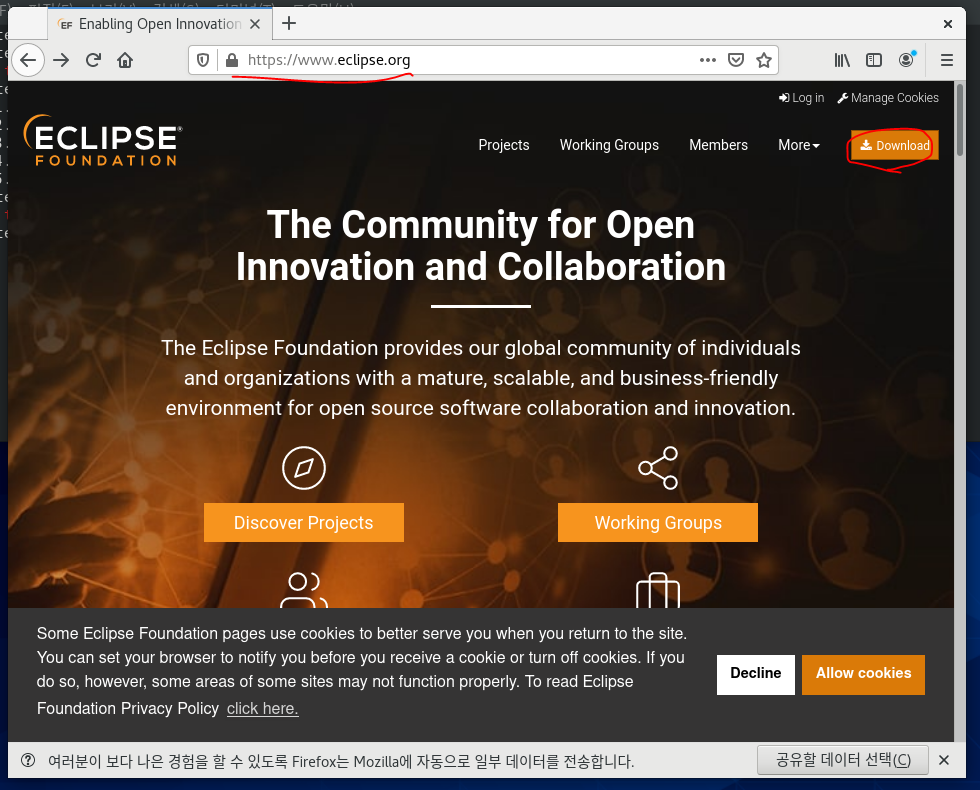Open Manage Cookies settings

pyautogui.click(x=888, y=98)
